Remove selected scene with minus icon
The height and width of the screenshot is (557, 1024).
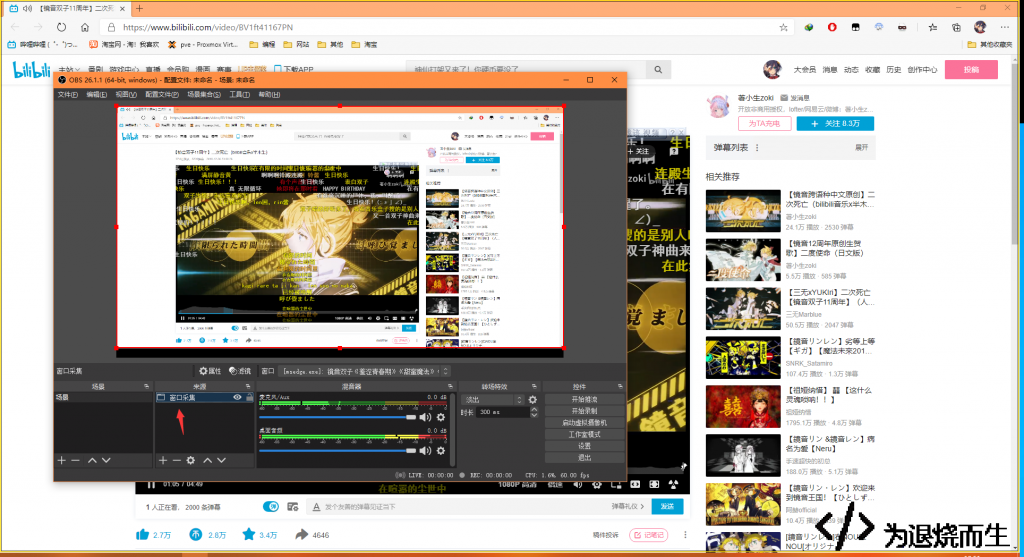[x=76, y=460]
